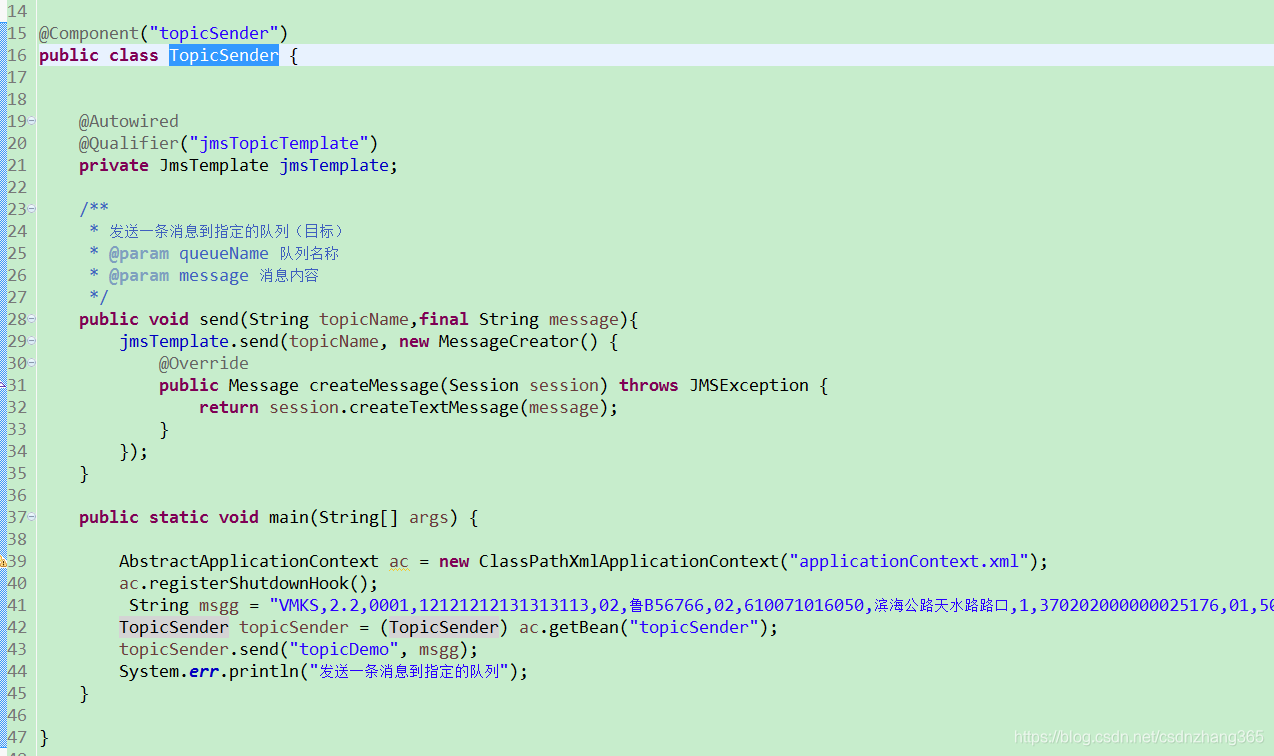Collapse the createMessage fold at line 30
Viewport: 1274px width, 756px height.
tap(32, 363)
